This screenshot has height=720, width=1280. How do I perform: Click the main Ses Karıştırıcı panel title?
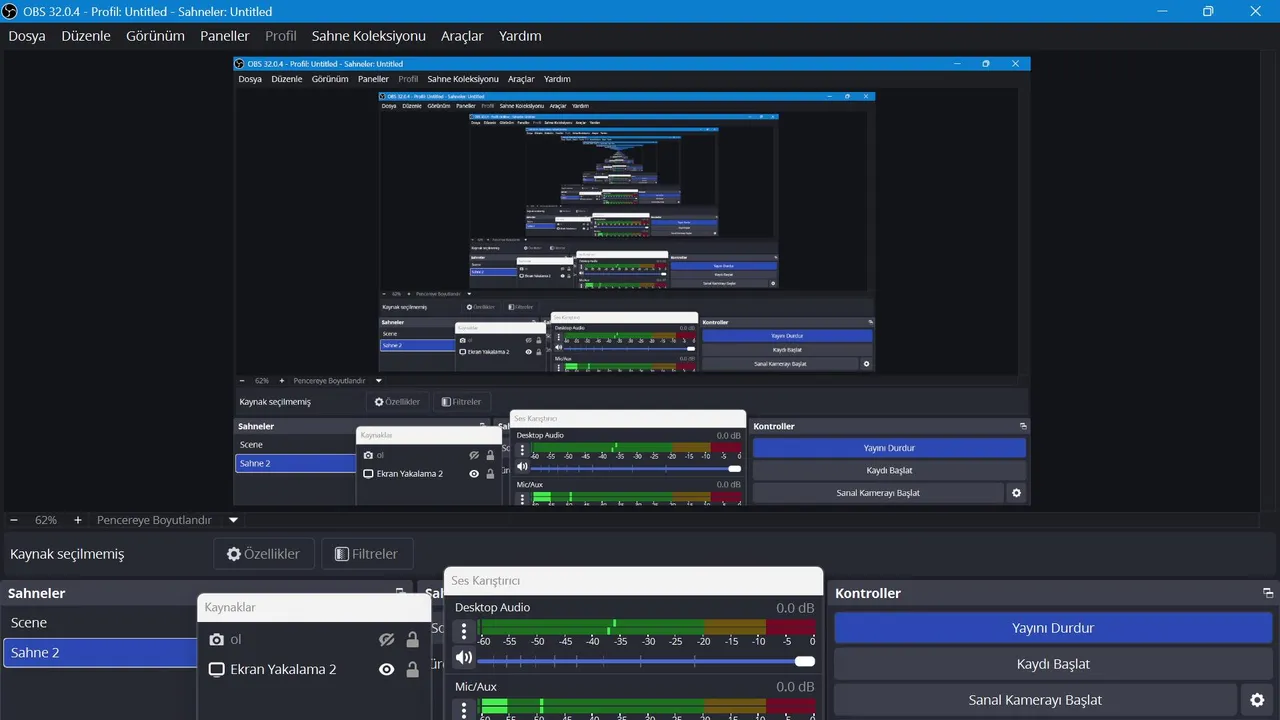[x=485, y=580]
